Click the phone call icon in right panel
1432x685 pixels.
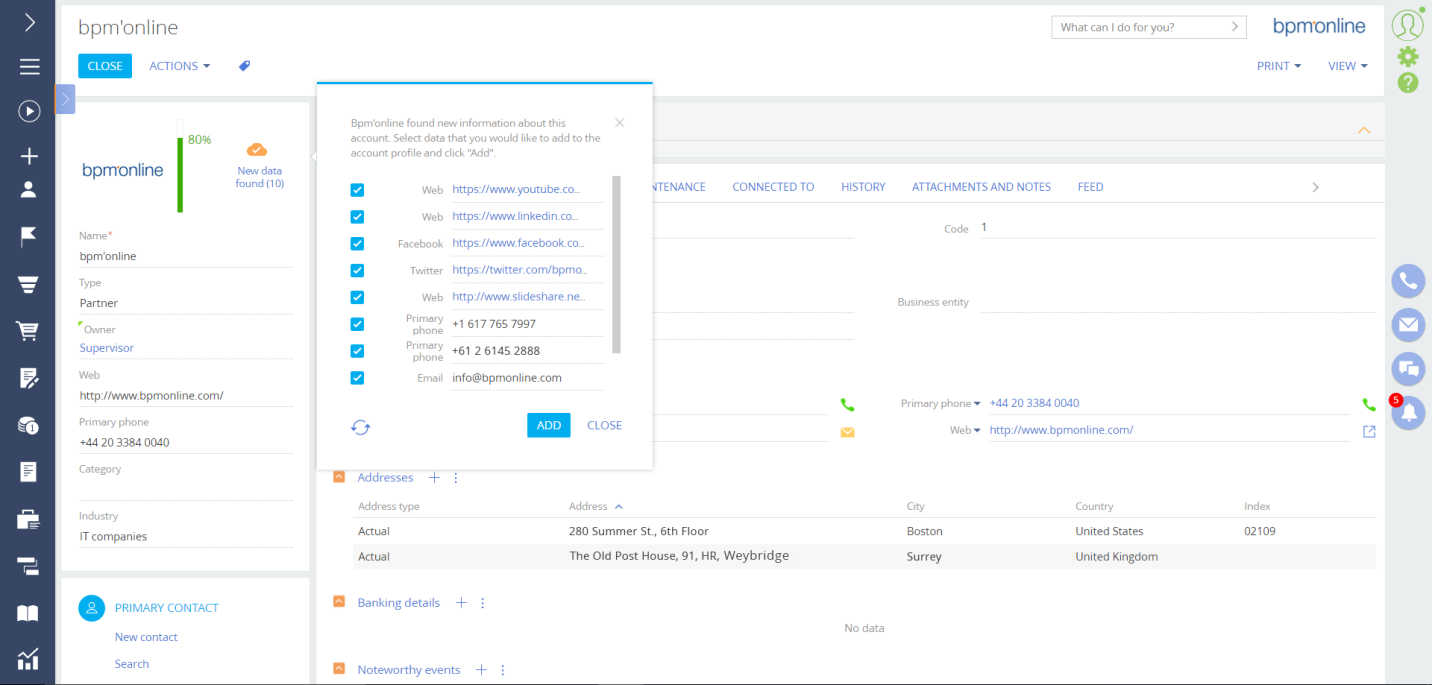(1408, 281)
